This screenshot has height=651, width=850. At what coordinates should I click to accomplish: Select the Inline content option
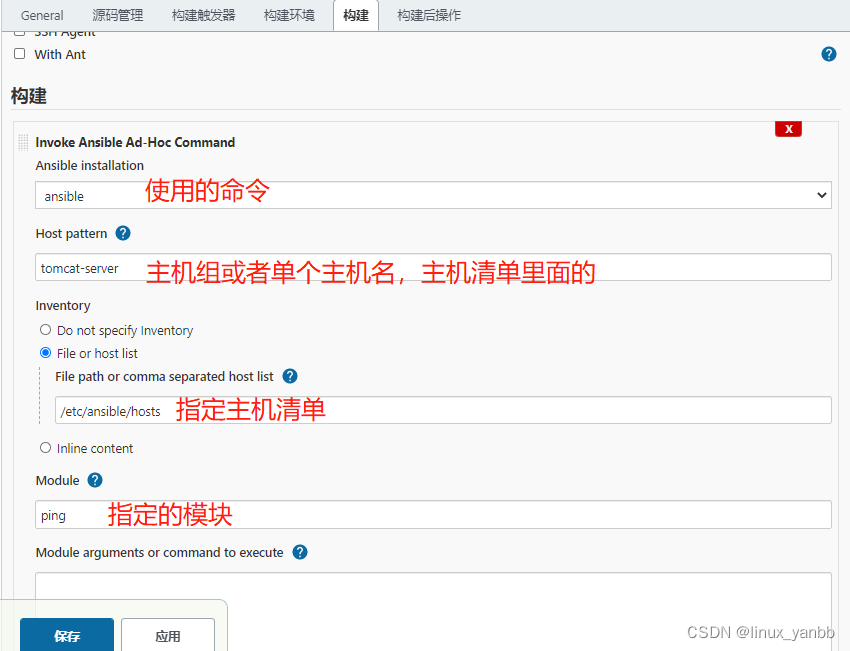click(x=45, y=448)
